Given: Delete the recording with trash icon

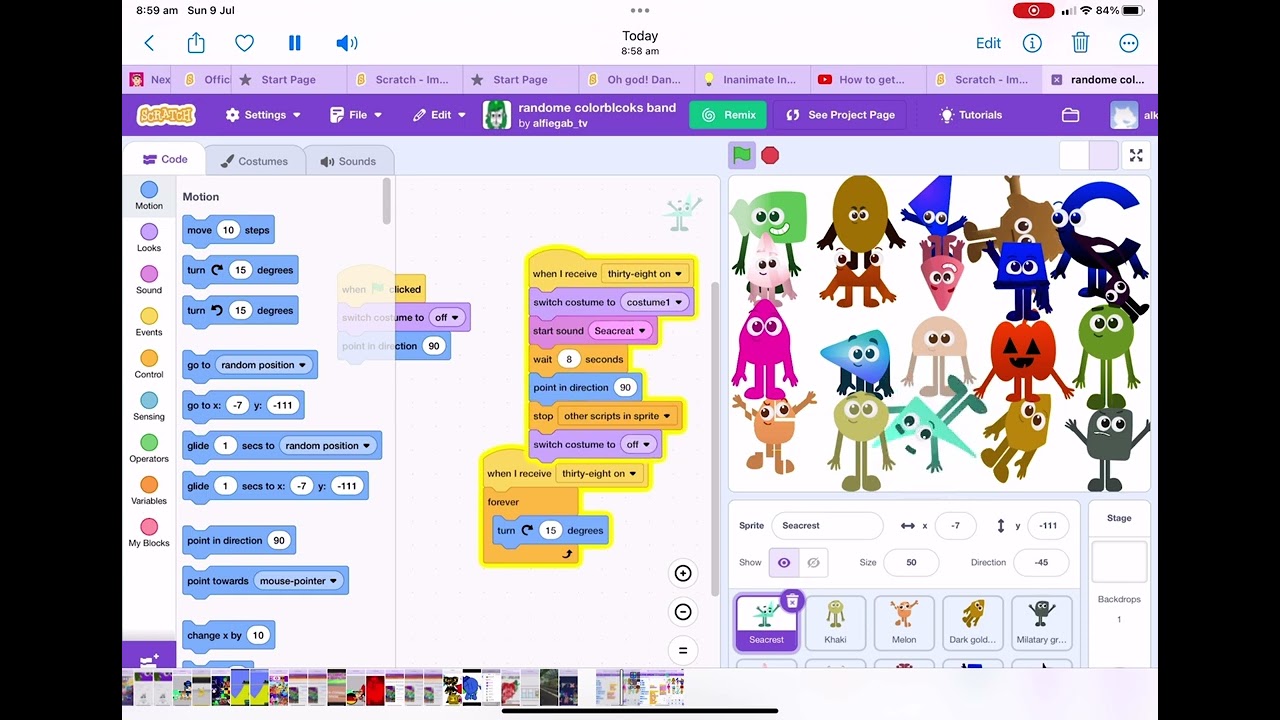Looking at the screenshot, I should [1080, 43].
